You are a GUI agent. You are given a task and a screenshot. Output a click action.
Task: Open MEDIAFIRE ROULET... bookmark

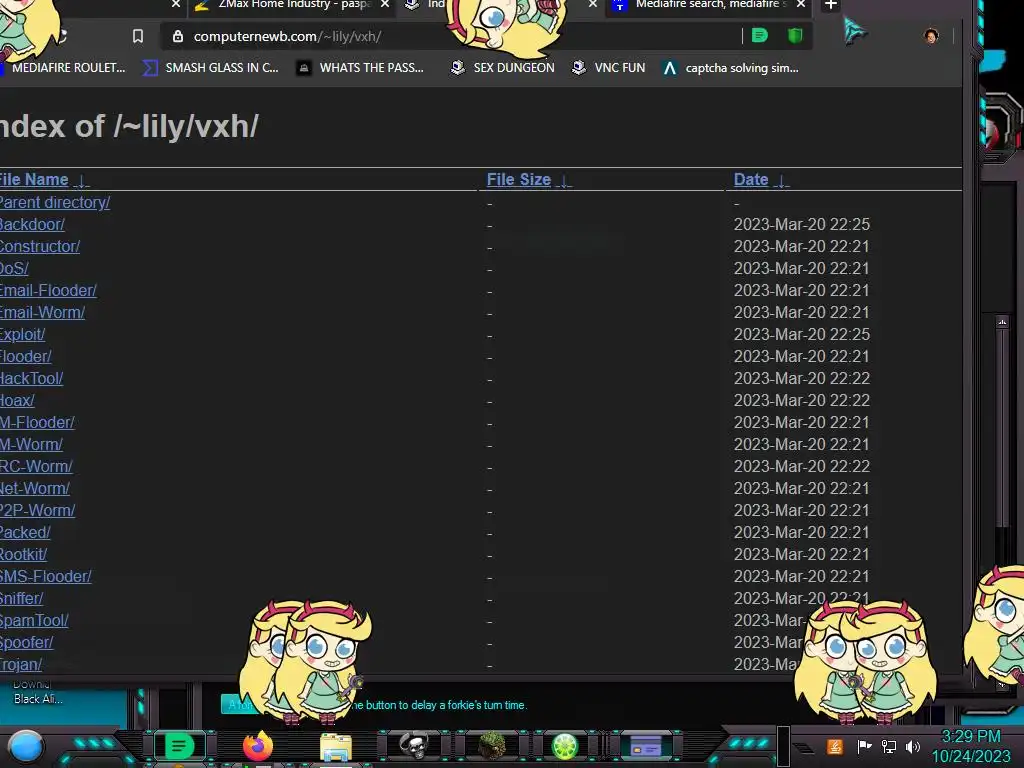coord(63,68)
